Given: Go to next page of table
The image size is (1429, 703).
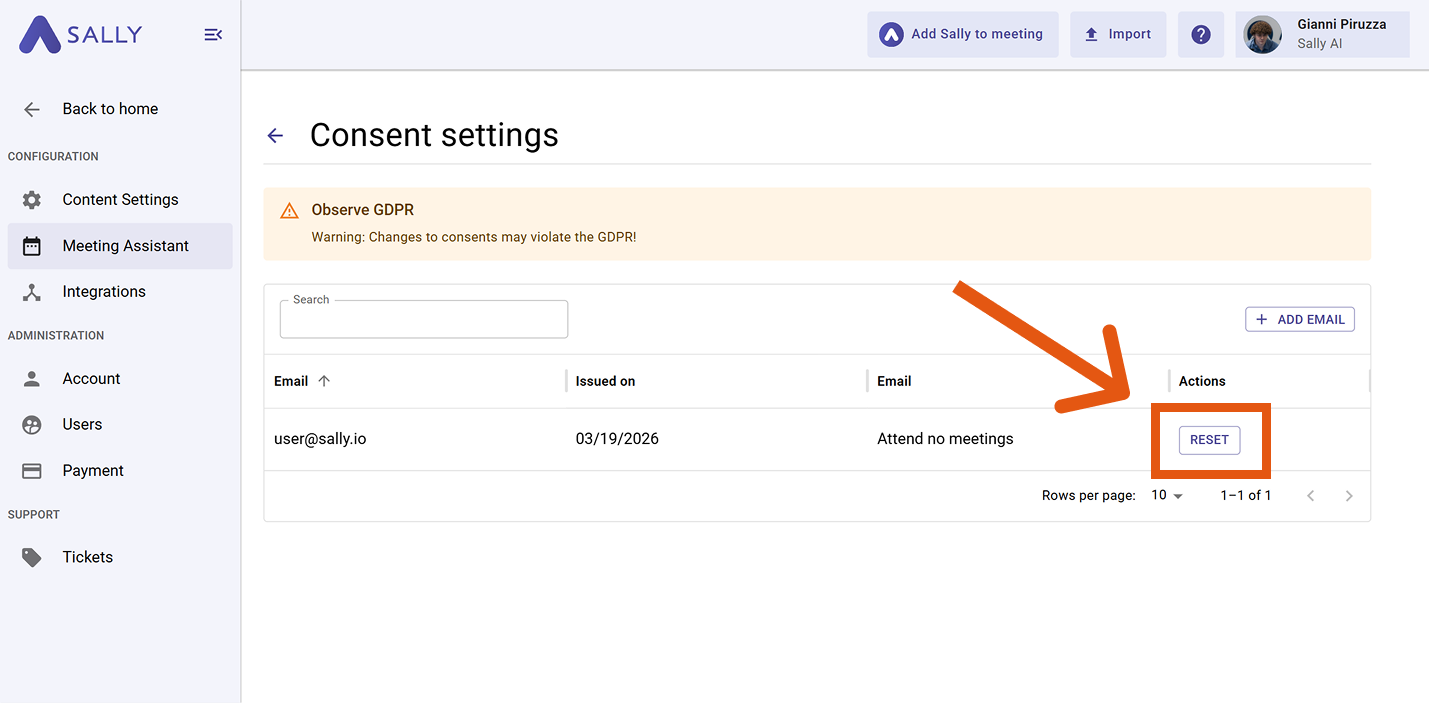Looking at the screenshot, I should 1348,496.
